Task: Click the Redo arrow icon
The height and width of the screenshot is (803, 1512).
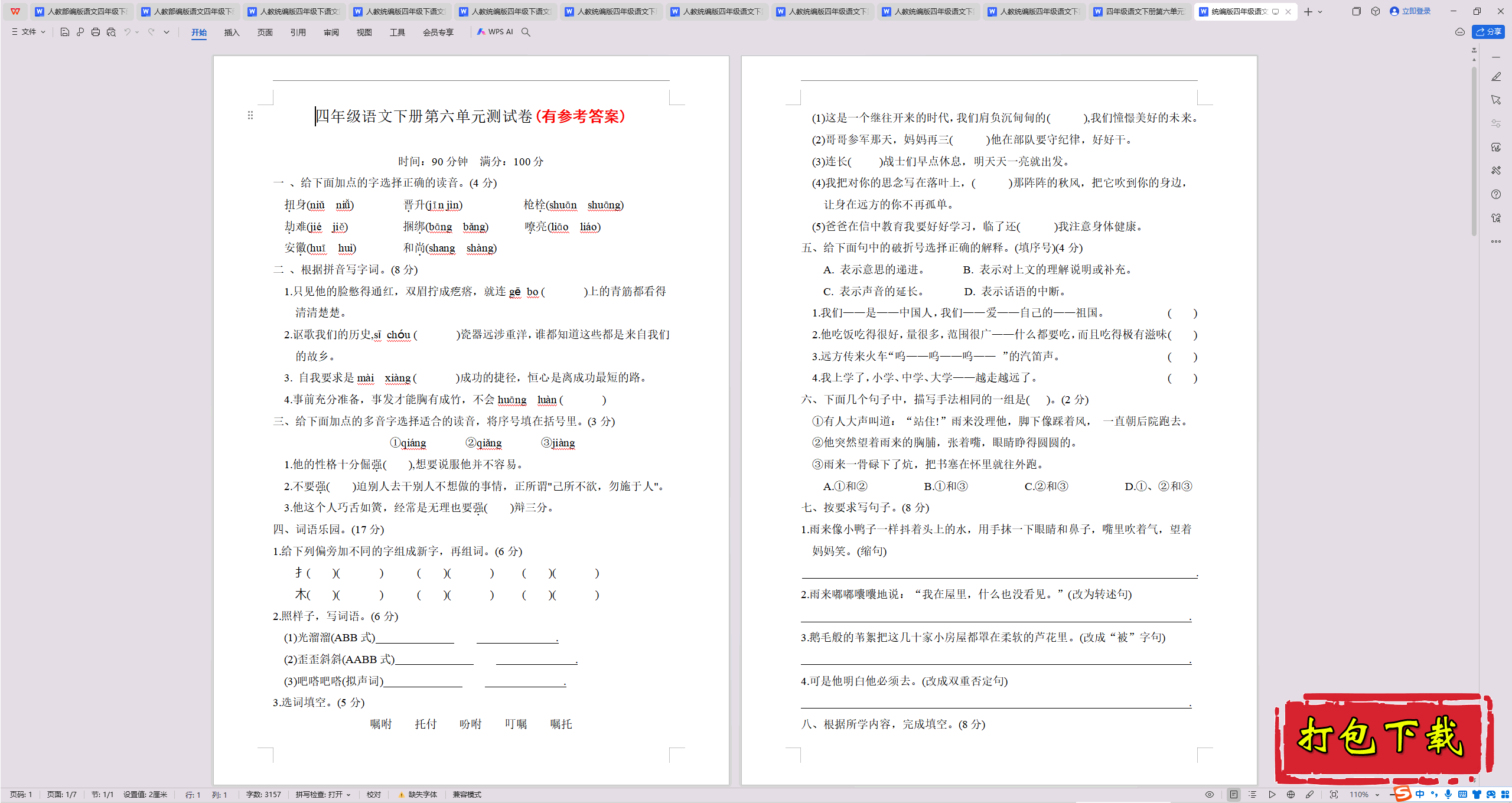Action: pos(151,32)
